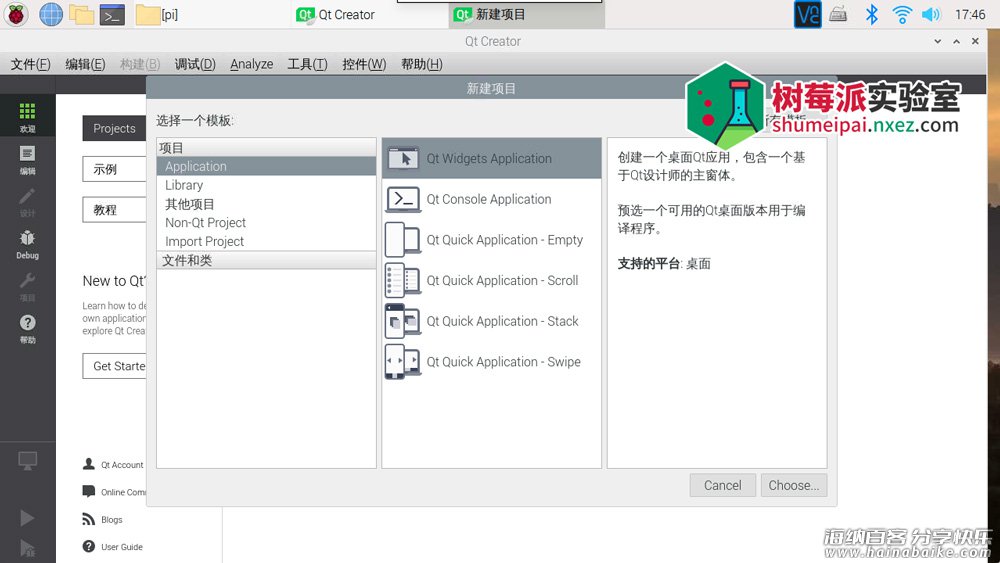This screenshot has width=1000, height=563.
Task: Open the Wi-Fi network menu
Action: tap(902, 14)
